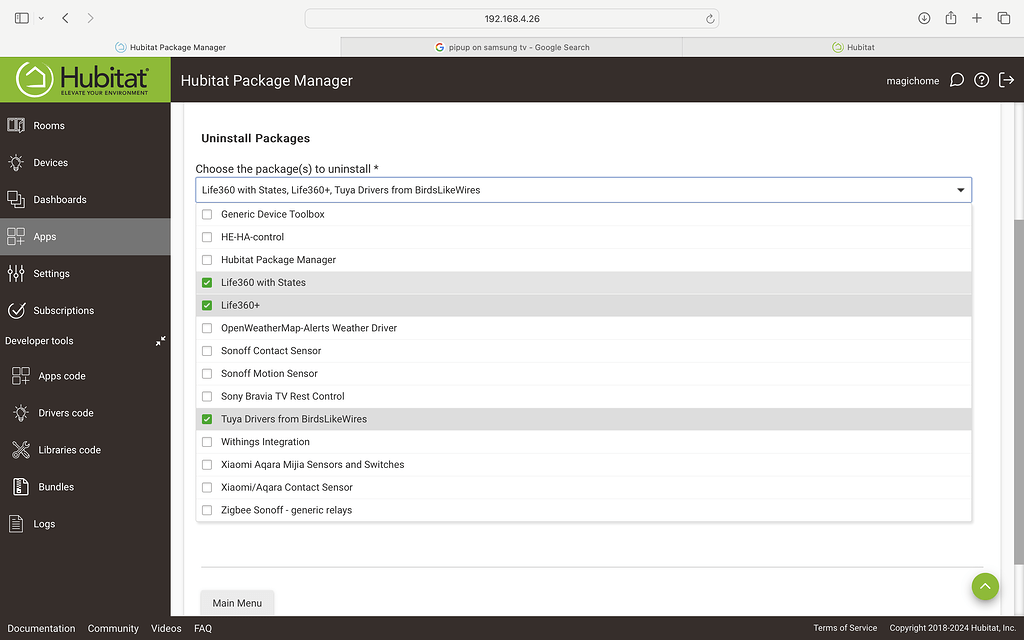The width and height of the screenshot is (1024, 640).
Task: Open the Documentation link in the footer
Action: pyautogui.click(x=41, y=628)
